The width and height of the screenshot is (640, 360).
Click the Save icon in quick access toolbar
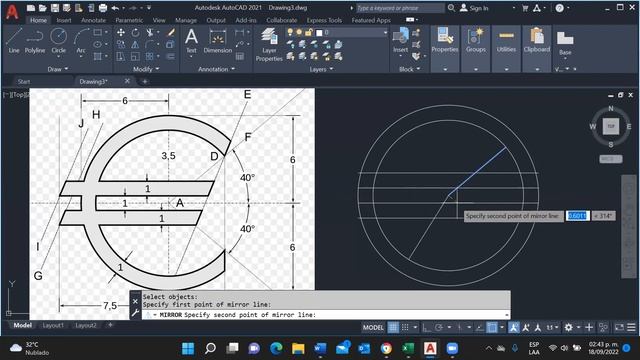tap(55, 8)
